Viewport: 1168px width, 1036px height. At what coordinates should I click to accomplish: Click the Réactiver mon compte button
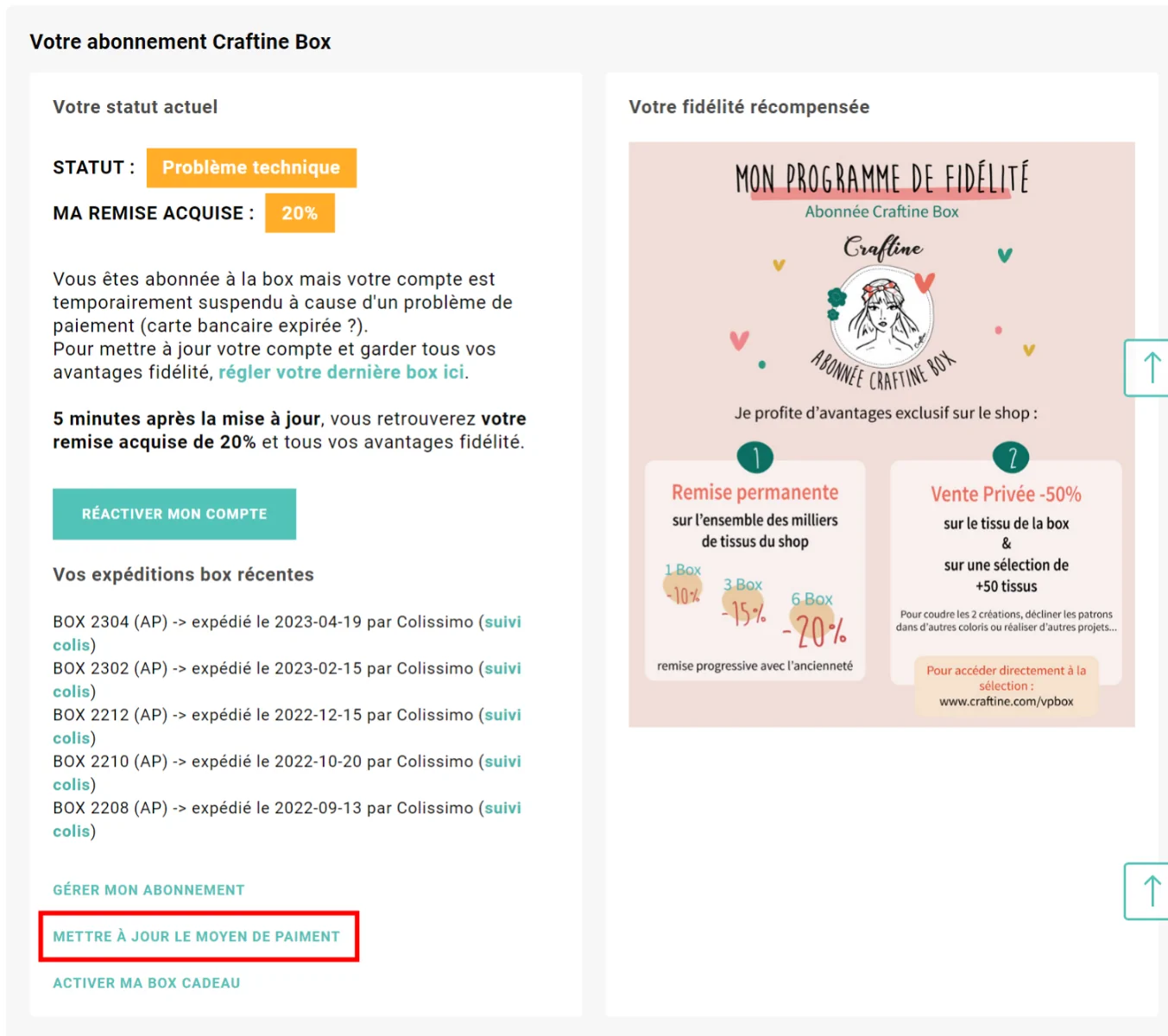coord(174,514)
